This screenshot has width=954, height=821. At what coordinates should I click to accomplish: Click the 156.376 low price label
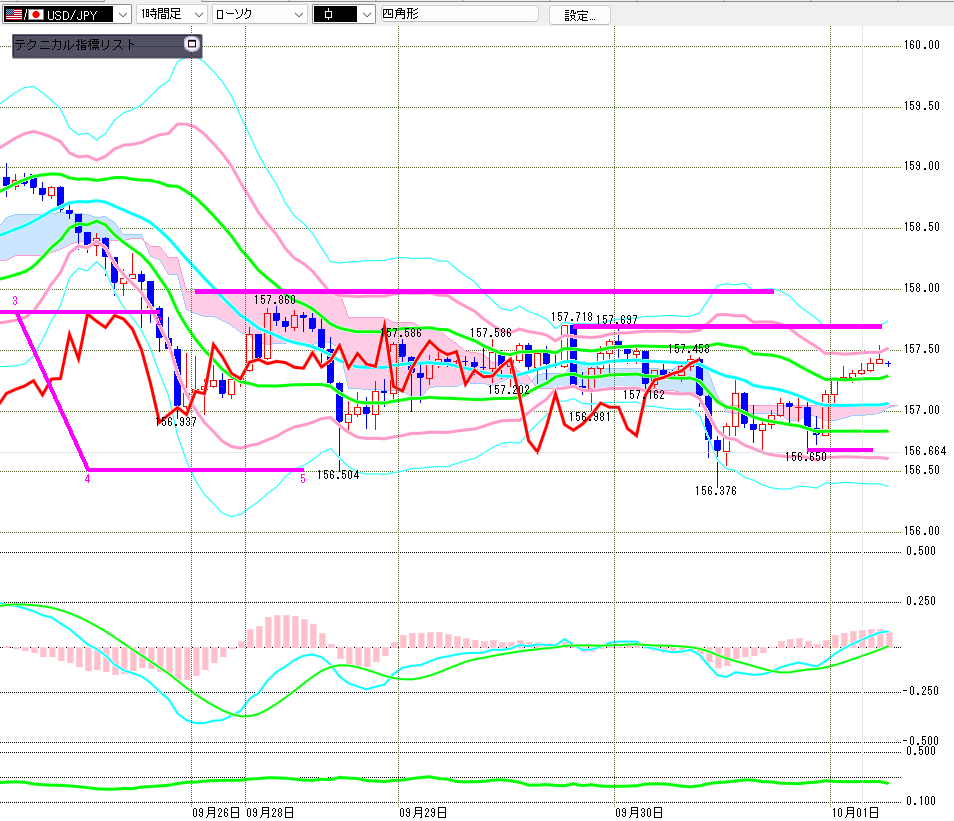[x=716, y=491]
